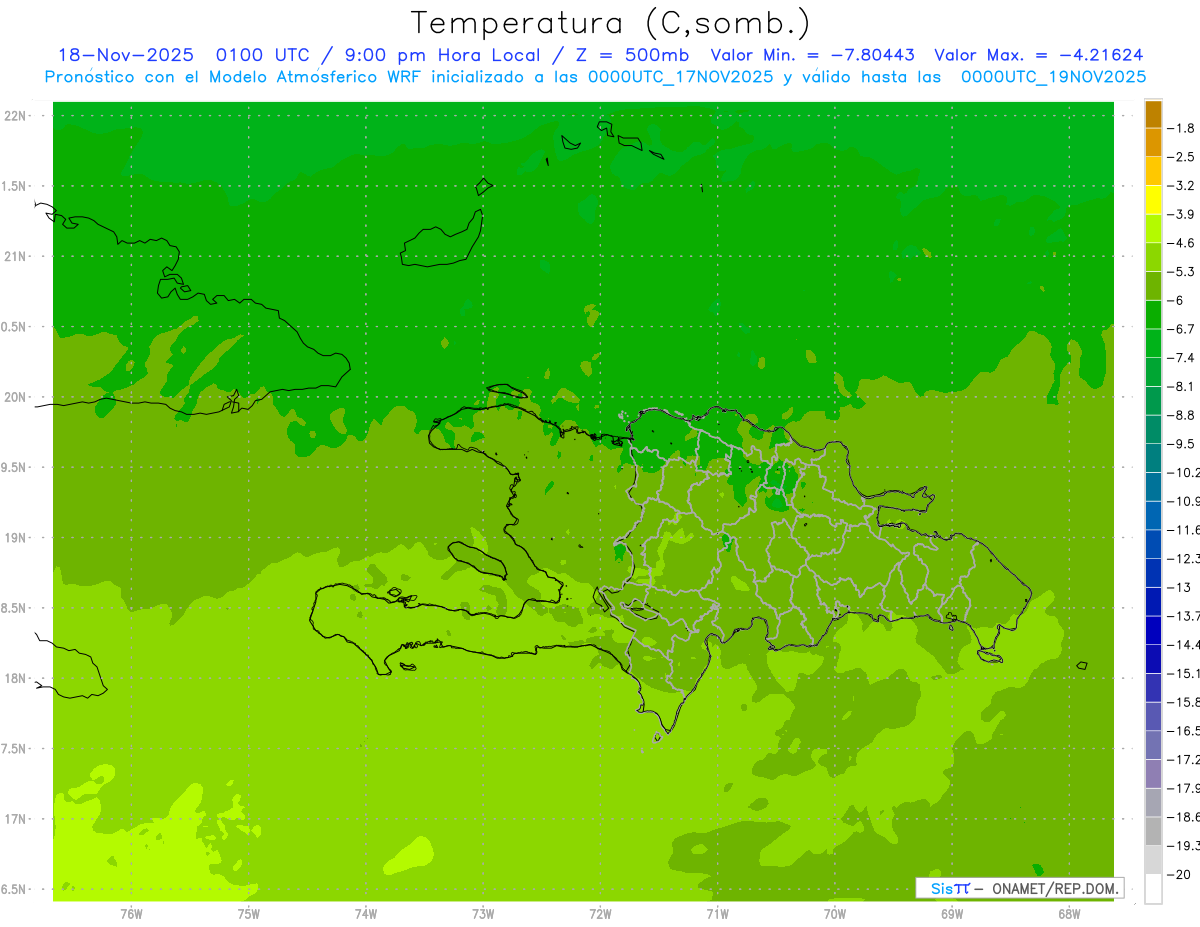Click the '72W' longitude axis label
Viewport: 1200px width, 927px height.
(600, 913)
